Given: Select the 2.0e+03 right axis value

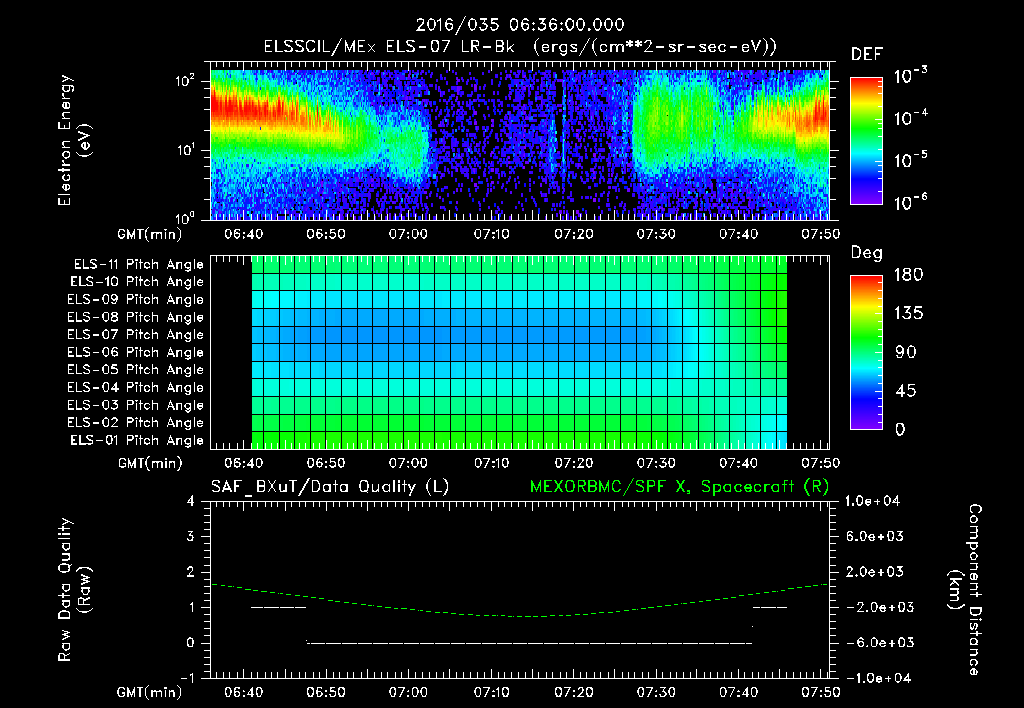Looking at the screenshot, I should [875, 571].
